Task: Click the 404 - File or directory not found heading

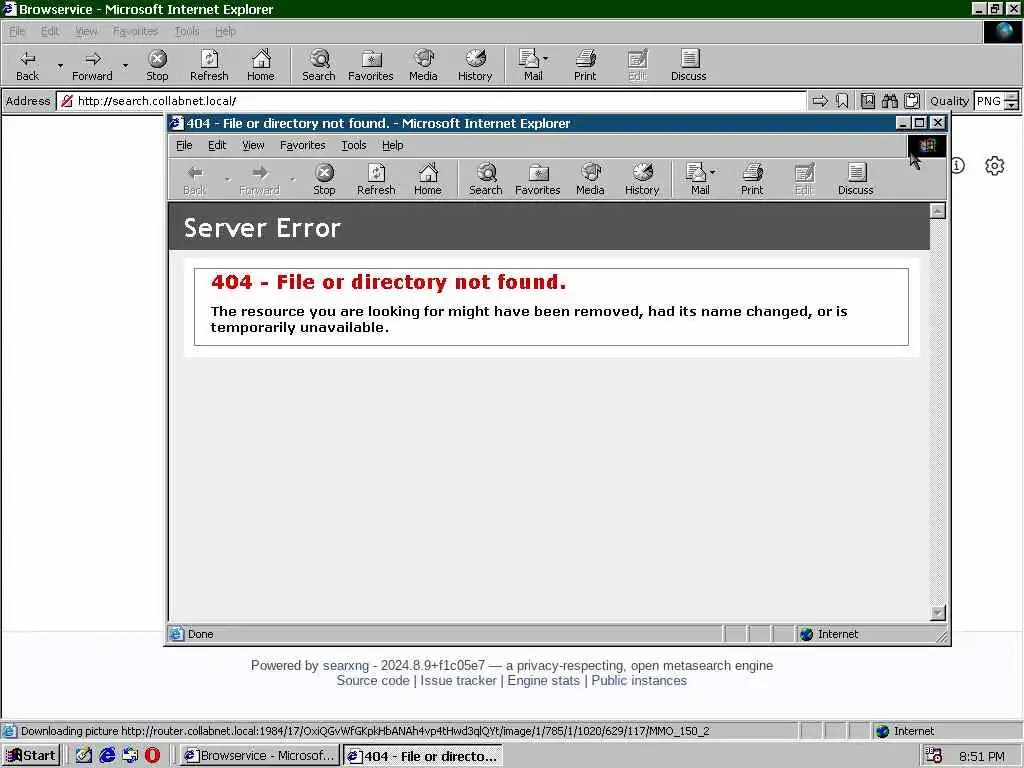Action: (389, 282)
